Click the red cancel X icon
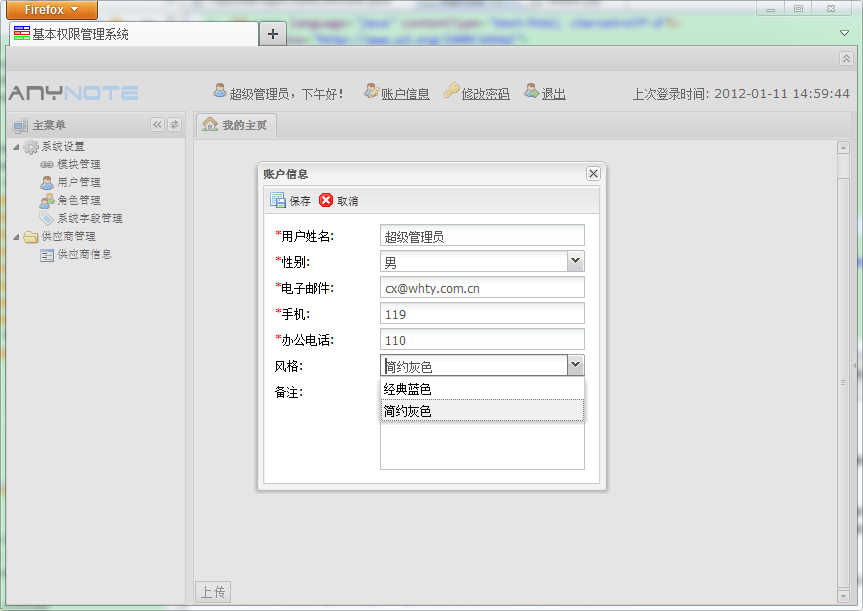This screenshot has height=611, width=863. [x=326, y=200]
